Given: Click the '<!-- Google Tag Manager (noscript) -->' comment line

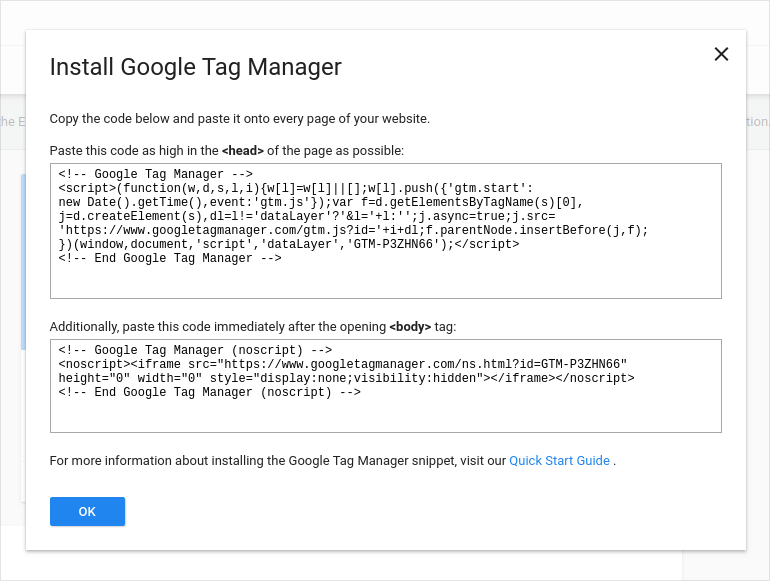Looking at the screenshot, I should [195, 350].
